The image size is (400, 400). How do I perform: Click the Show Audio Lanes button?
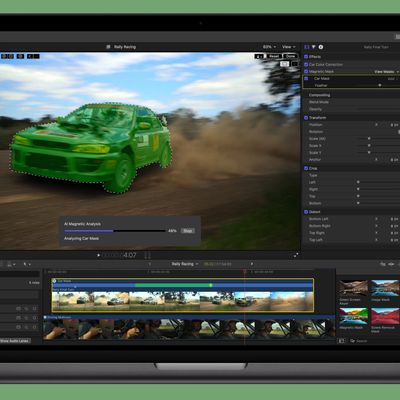(15, 341)
